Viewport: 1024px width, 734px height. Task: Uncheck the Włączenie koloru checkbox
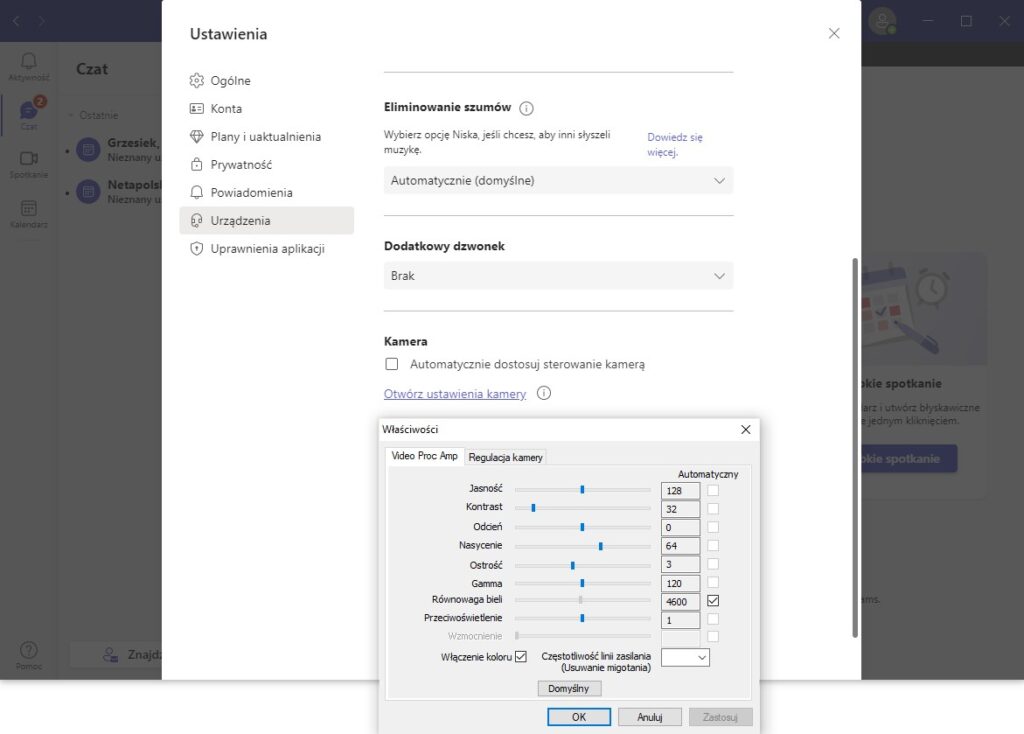pyautogui.click(x=520, y=656)
